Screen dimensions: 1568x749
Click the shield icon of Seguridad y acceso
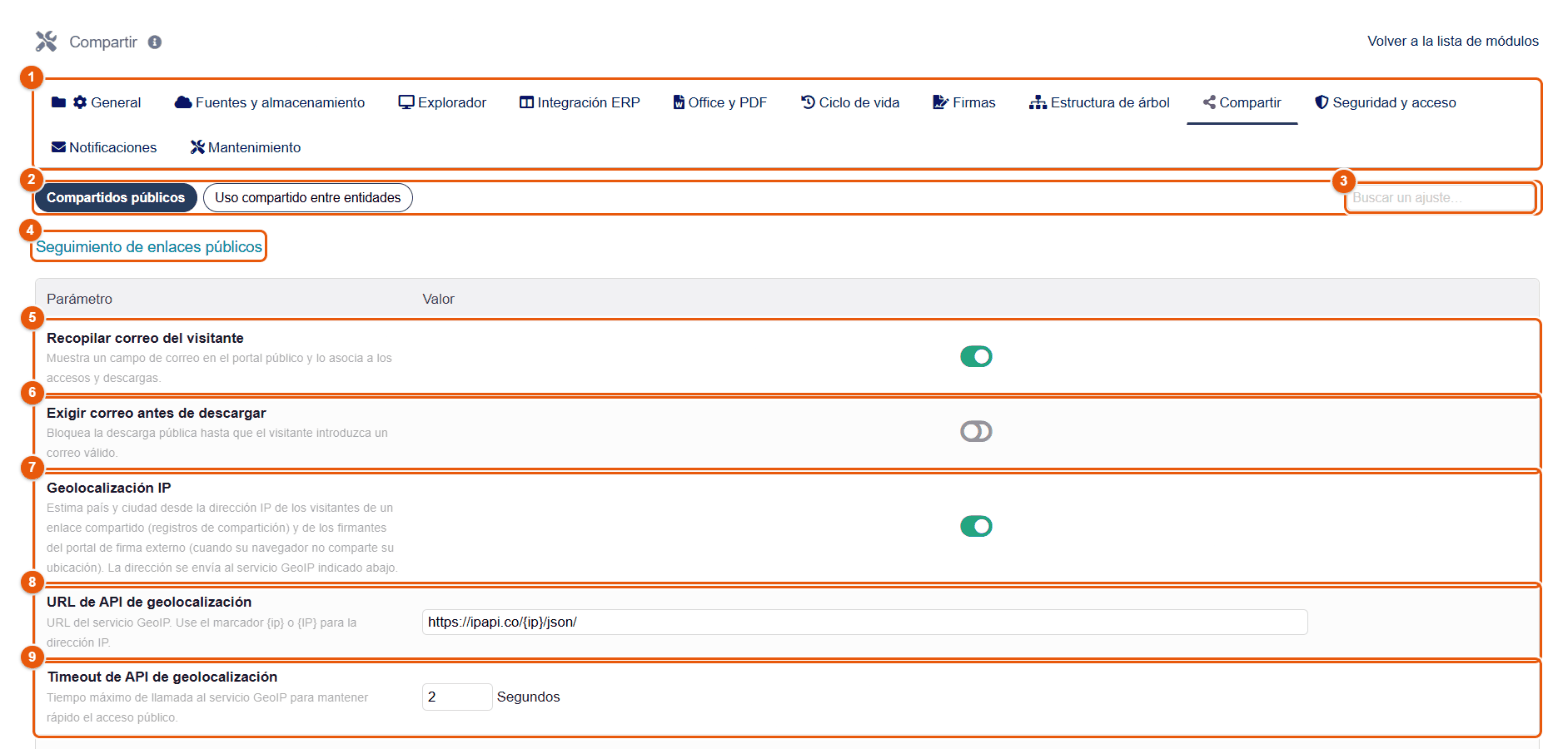pyautogui.click(x=1321, y=102)
